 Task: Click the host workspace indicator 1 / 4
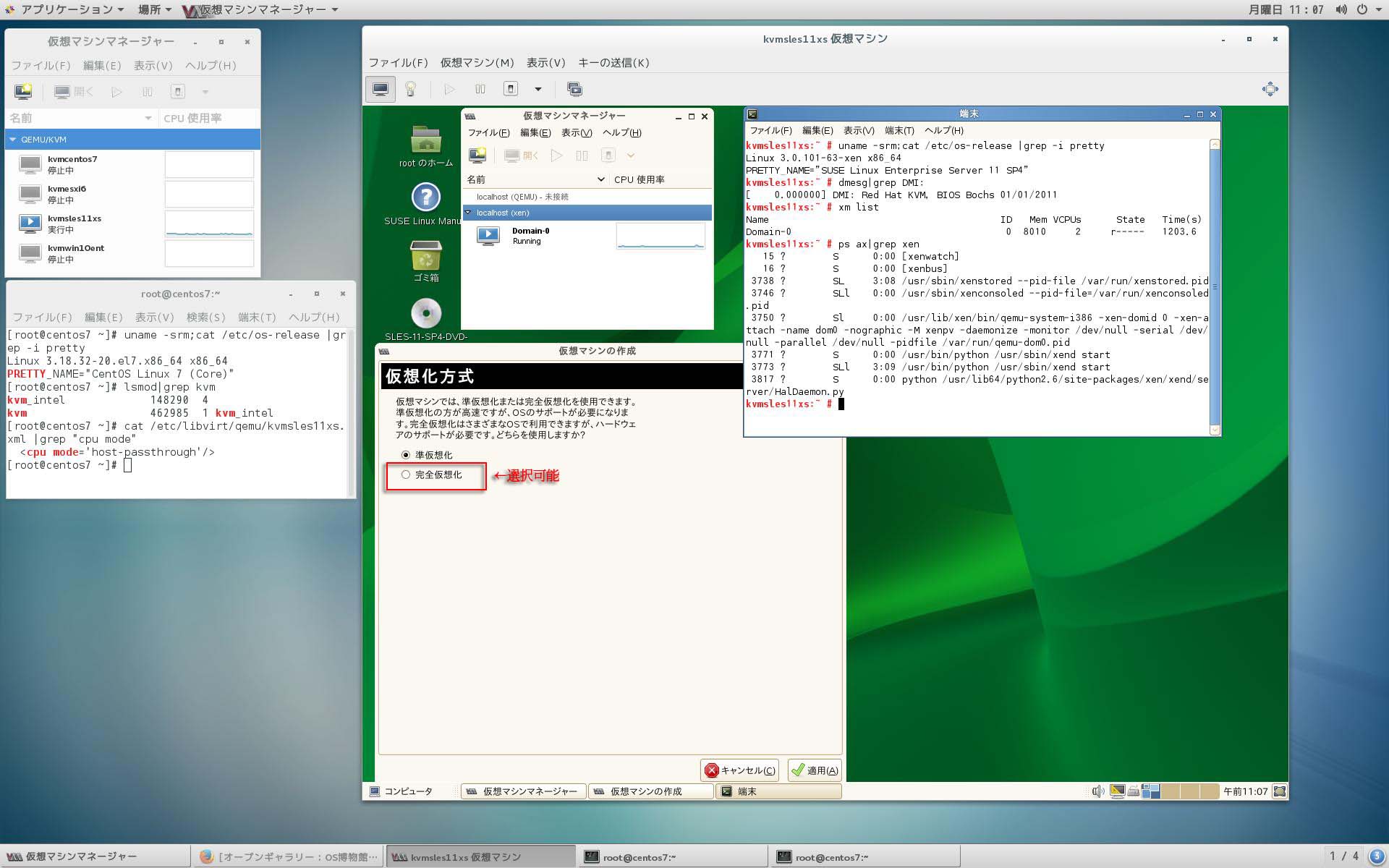pyautogui.click(x=1343, y=856)
